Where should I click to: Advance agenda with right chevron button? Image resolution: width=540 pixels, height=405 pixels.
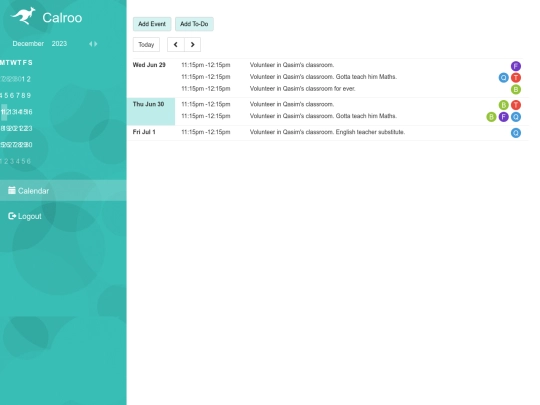point(193,44)
